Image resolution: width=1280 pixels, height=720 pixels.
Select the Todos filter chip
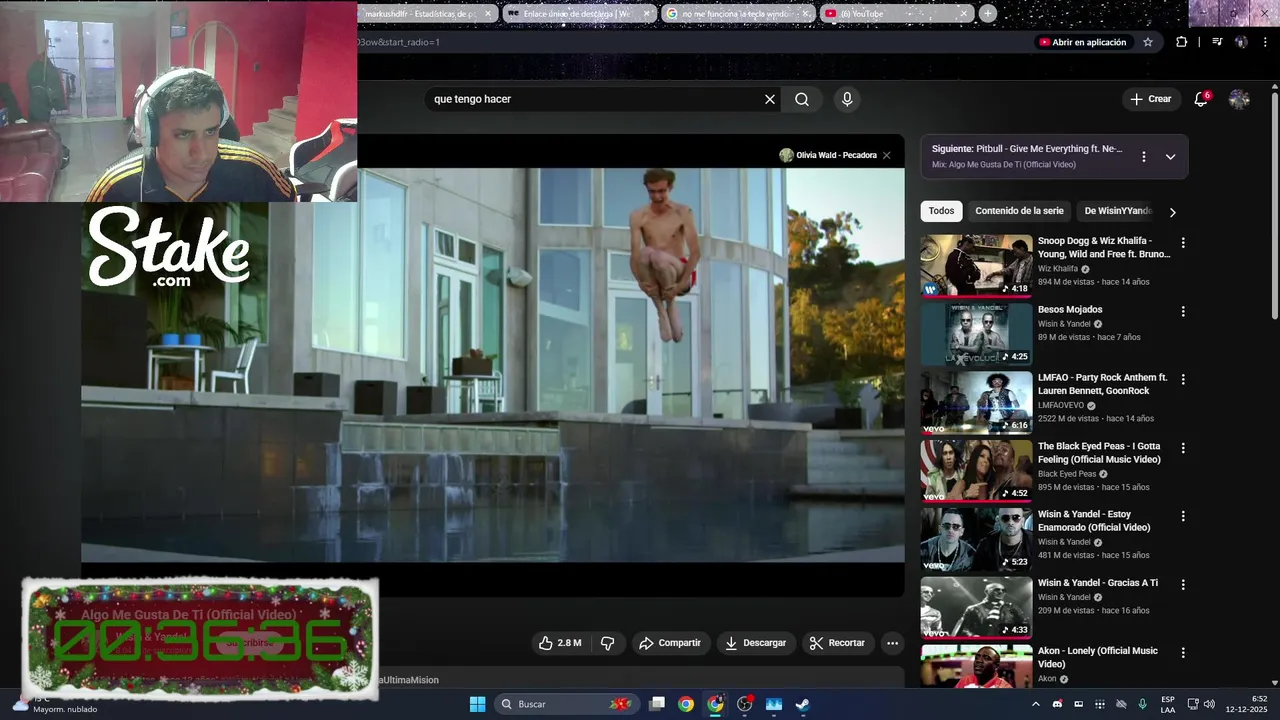(941, 211)
